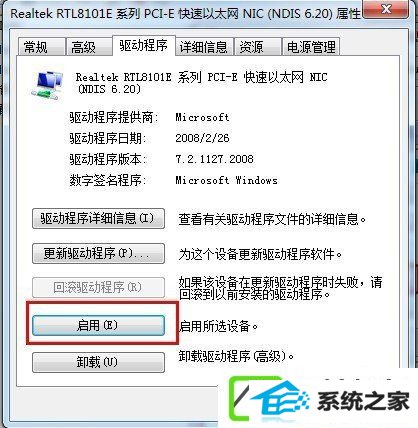
Task: Click the network adapter device icon
Action: click(47, 86)
